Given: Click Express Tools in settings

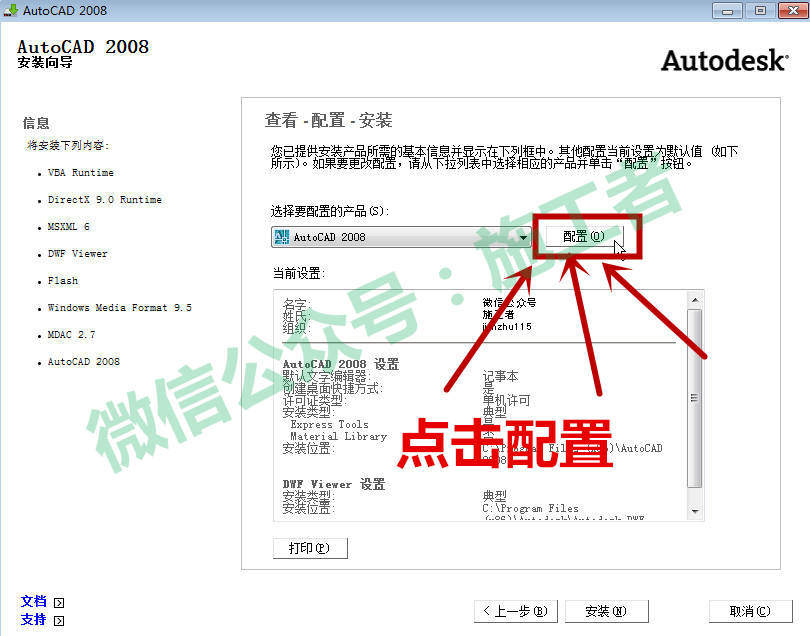Looking at the screenshot, I should point(330,425).
